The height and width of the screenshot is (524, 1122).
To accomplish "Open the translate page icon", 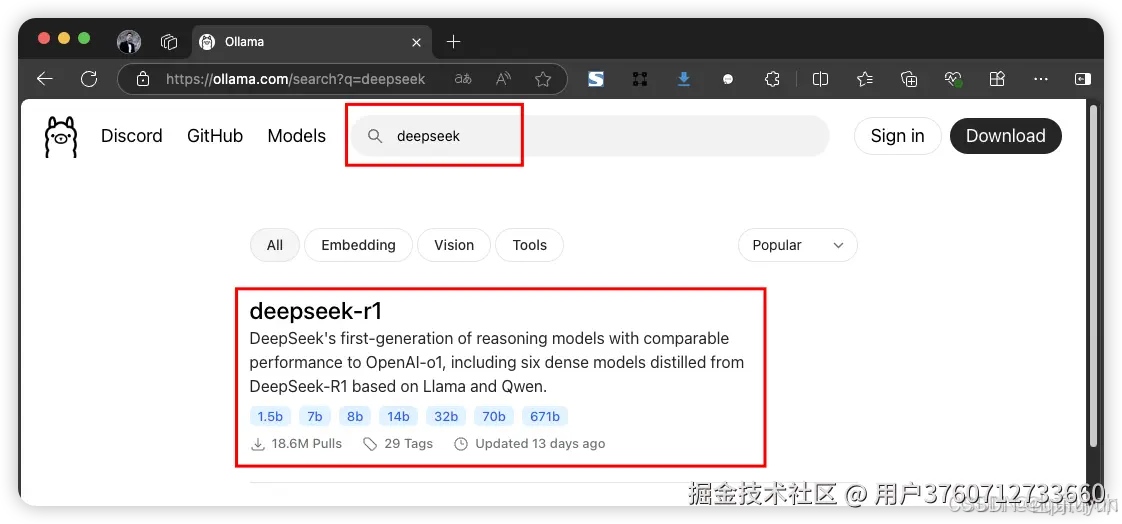I will [x=463, y=79].
